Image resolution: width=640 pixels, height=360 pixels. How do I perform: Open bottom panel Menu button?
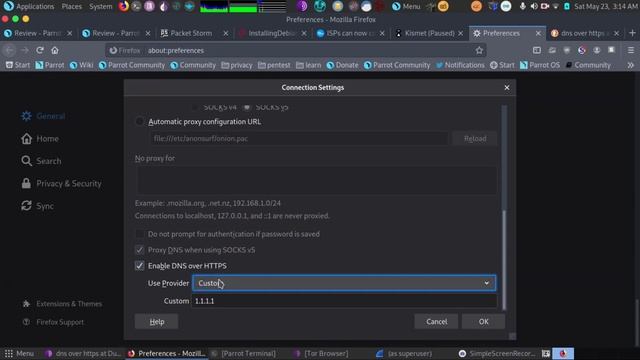[x=19, y=353]
